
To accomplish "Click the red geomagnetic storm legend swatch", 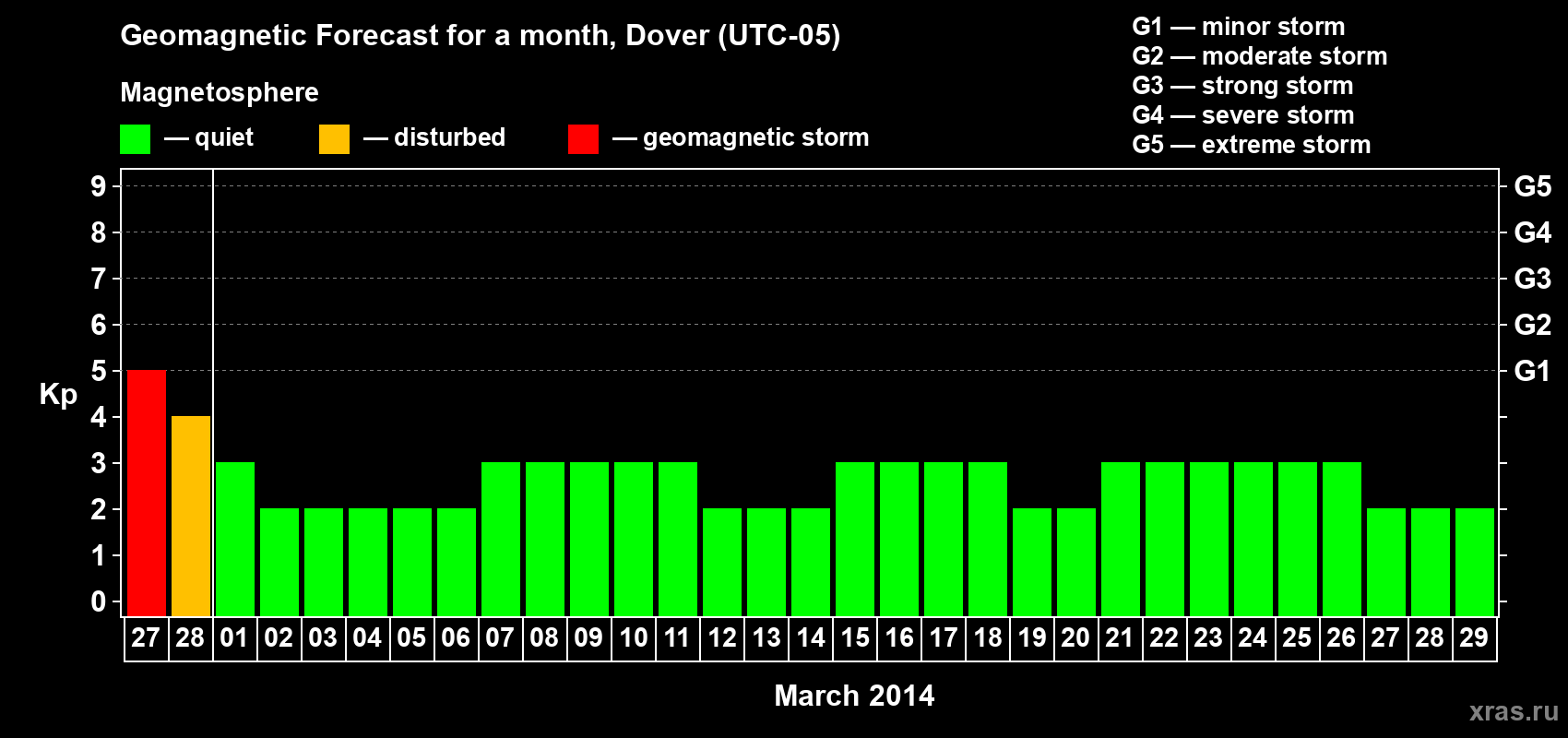I will [583, 139].
